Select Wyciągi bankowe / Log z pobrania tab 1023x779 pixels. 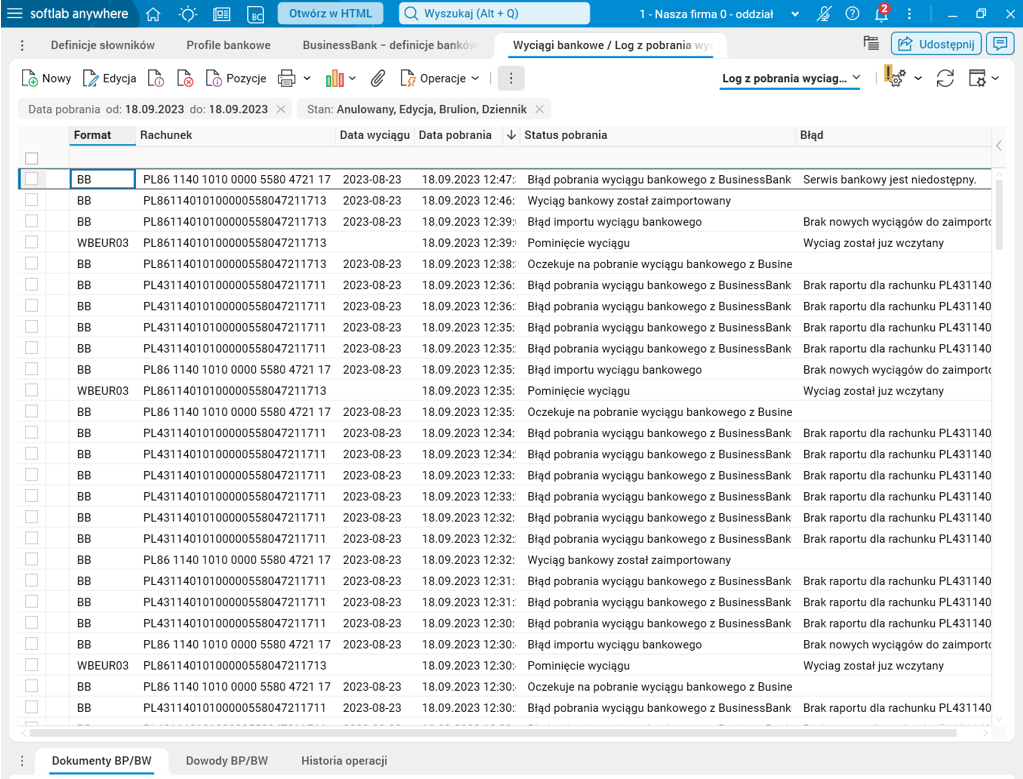click(x=612, y=45)
